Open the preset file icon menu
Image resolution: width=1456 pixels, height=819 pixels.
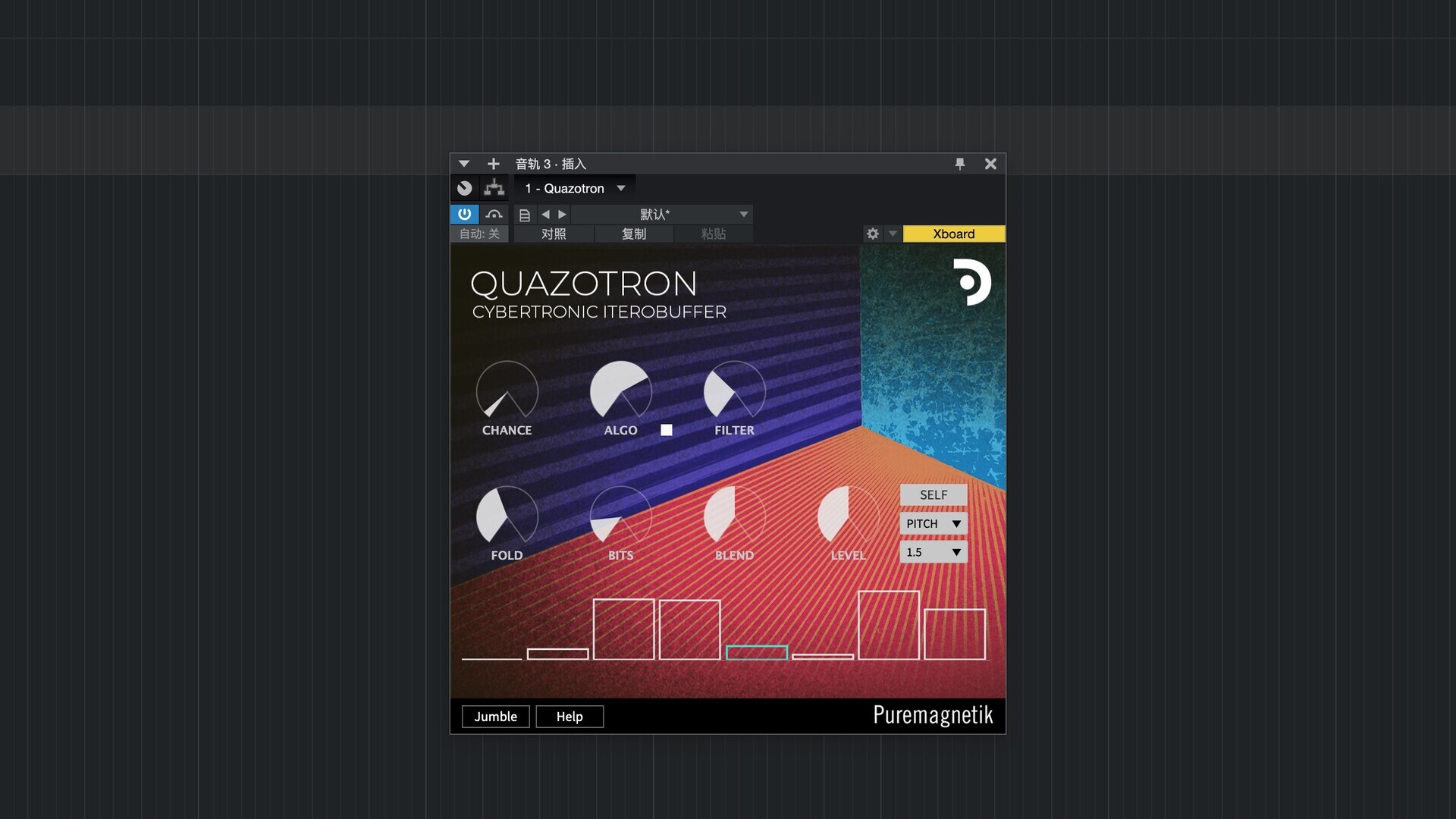(x=524, y=215)
